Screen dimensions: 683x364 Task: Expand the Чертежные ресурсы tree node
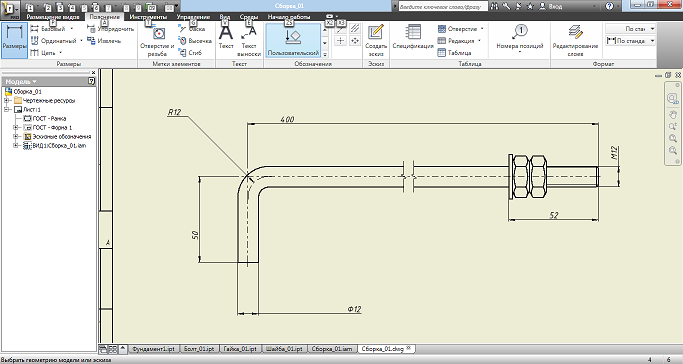(7, 100)
